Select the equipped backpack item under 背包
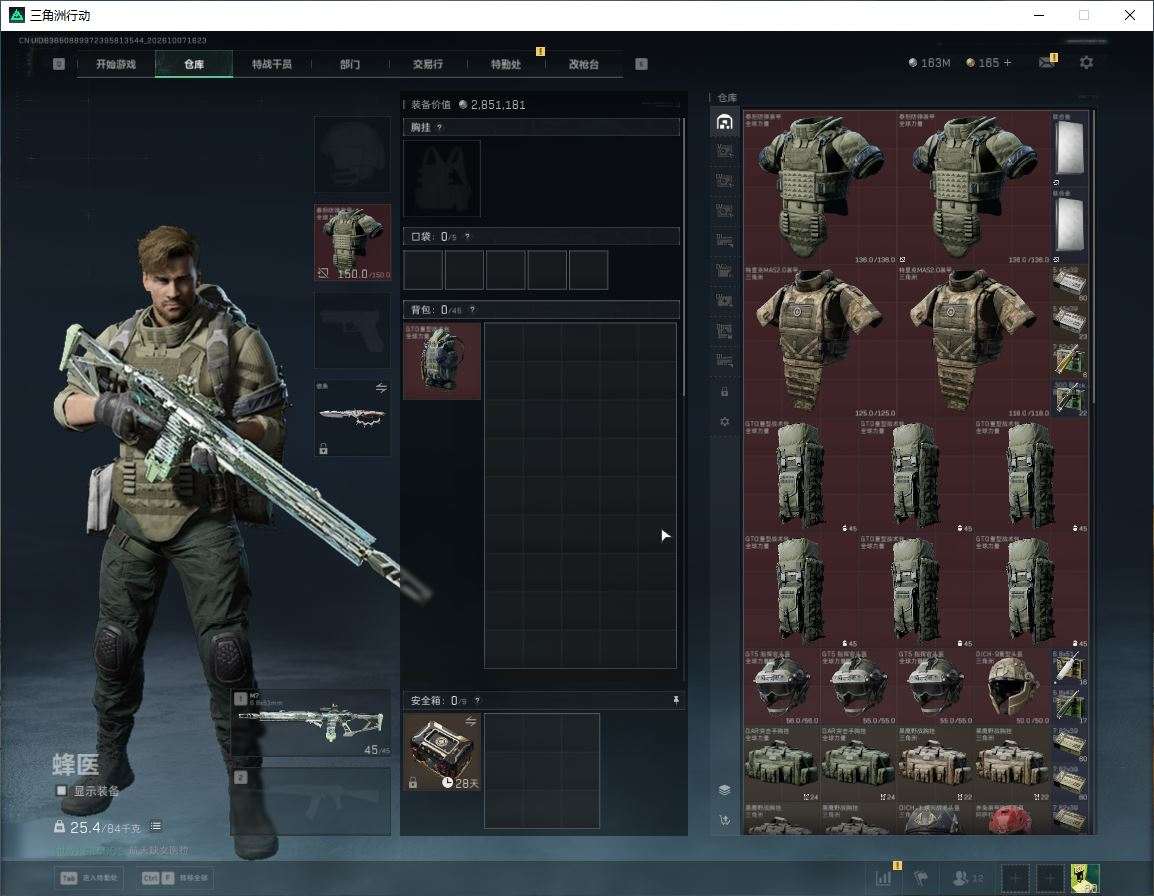The image size is (1154, 896). pyautogui.click(x=442, y=361)
